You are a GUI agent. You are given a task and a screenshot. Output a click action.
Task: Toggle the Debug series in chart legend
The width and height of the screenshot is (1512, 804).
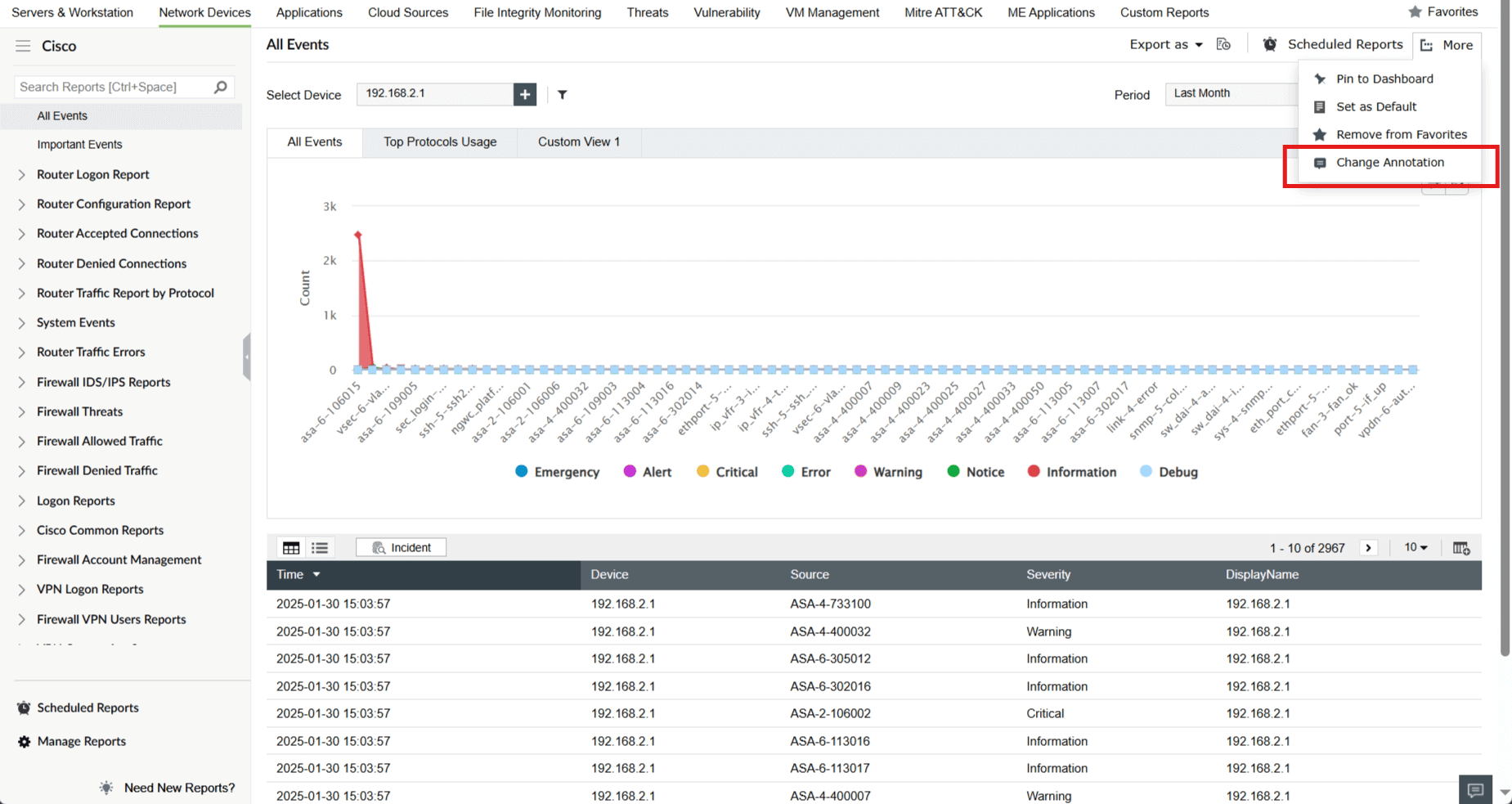(1169, 471)
